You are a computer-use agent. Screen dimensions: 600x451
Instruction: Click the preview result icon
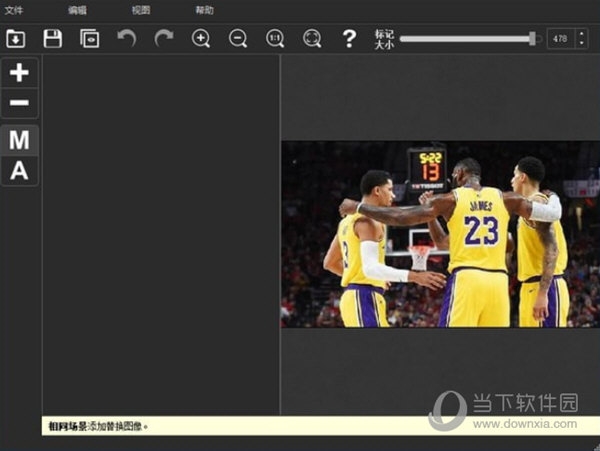[x=90, y=39]
